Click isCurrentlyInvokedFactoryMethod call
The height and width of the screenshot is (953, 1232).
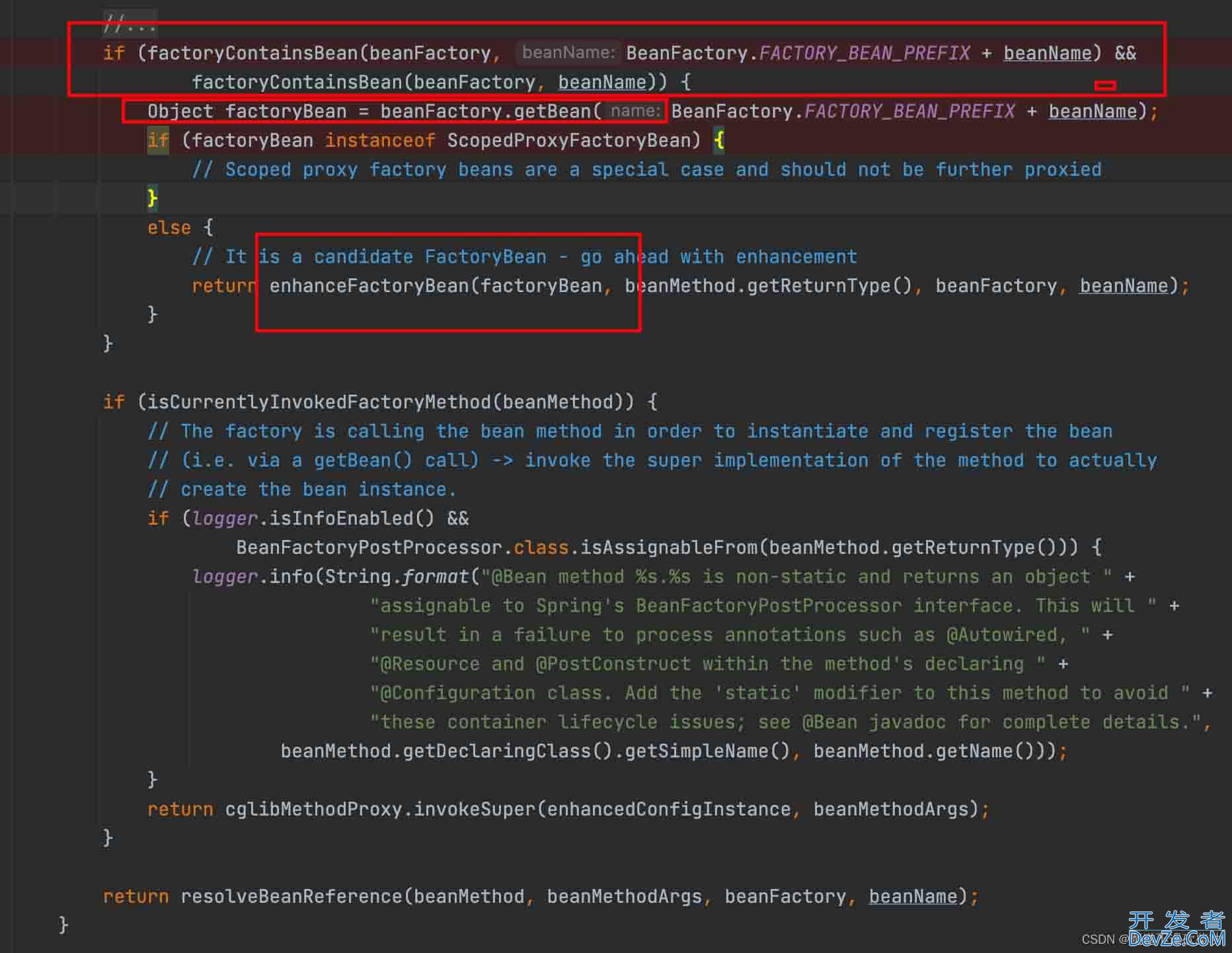coord(319,402)
